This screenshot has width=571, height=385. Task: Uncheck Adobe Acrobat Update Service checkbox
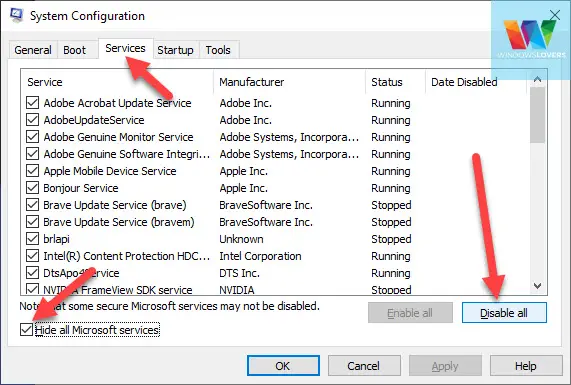32,103
